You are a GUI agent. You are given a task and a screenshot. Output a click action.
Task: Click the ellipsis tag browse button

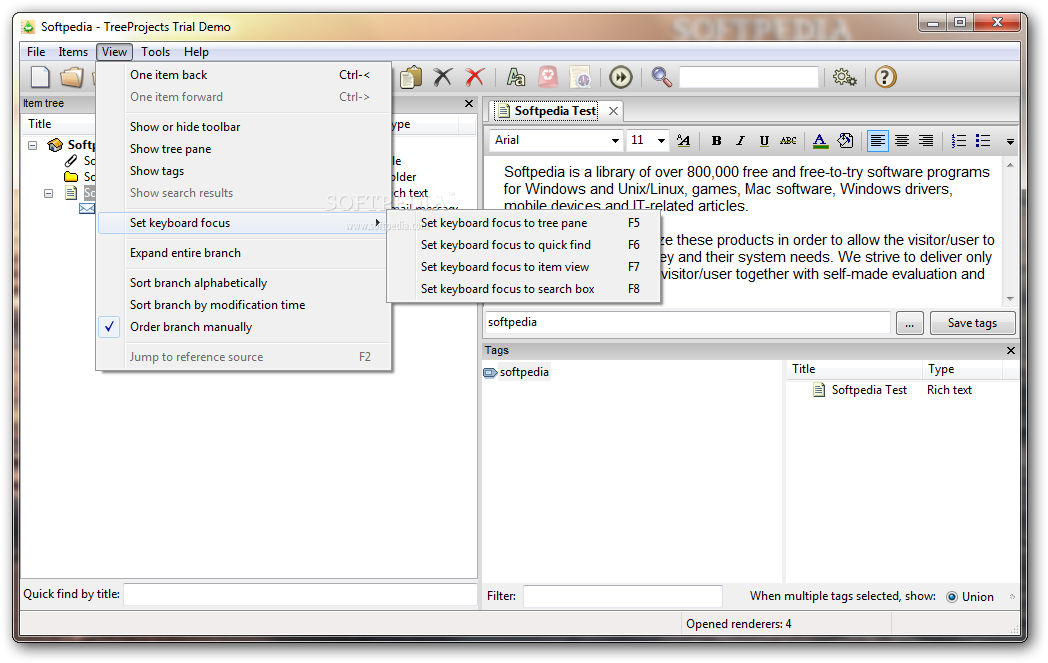[909, 323]
